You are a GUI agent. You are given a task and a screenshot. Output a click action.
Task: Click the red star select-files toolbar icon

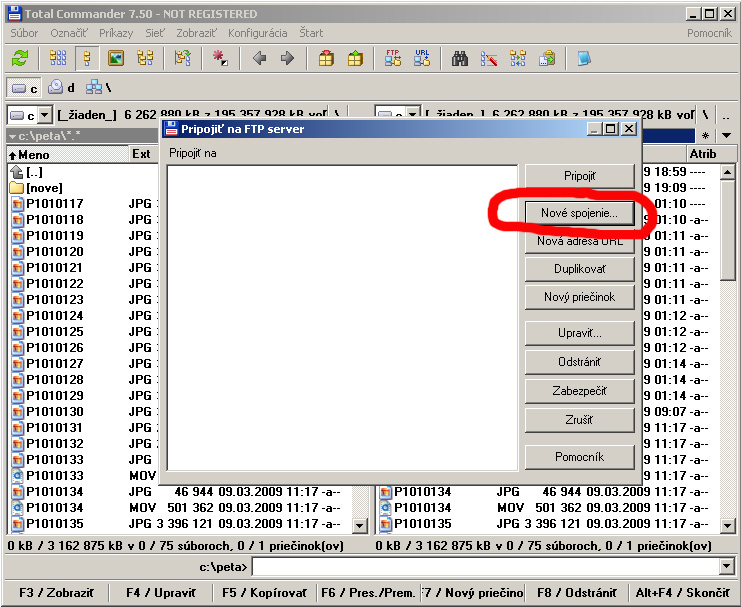click(220, 59)
